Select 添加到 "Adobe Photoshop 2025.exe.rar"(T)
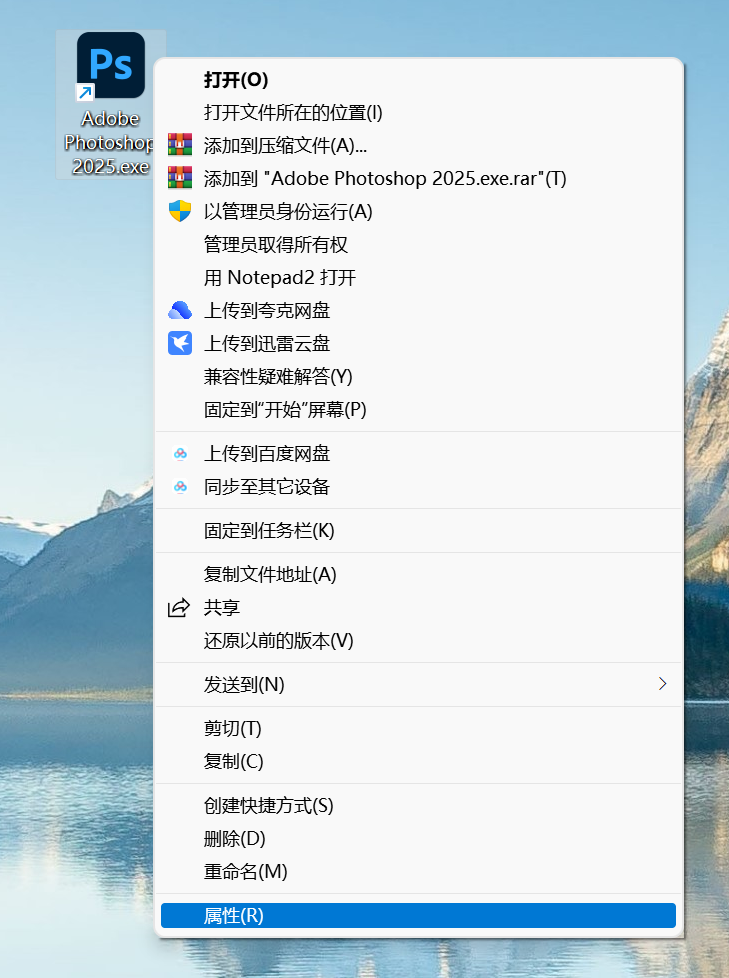Screen dimensions: 729x978 click(x=418, y=178)
